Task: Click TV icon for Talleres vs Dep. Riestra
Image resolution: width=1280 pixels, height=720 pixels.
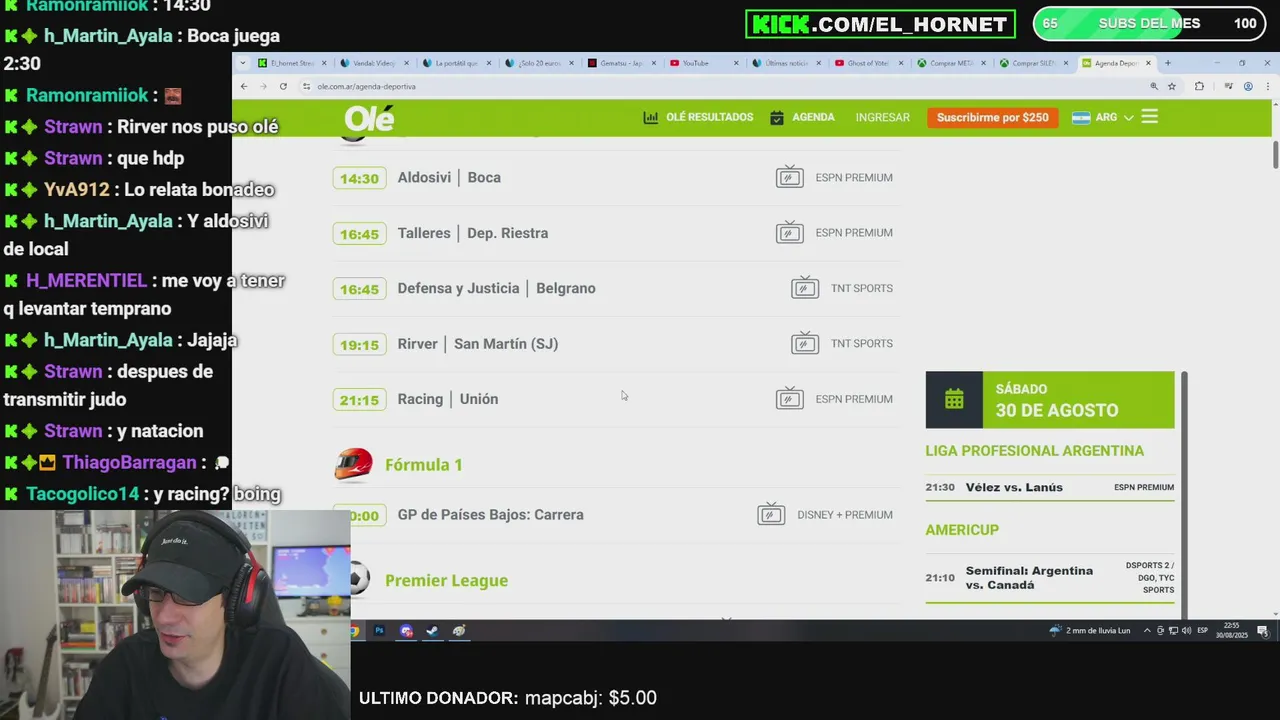Action: click(790, 232)
